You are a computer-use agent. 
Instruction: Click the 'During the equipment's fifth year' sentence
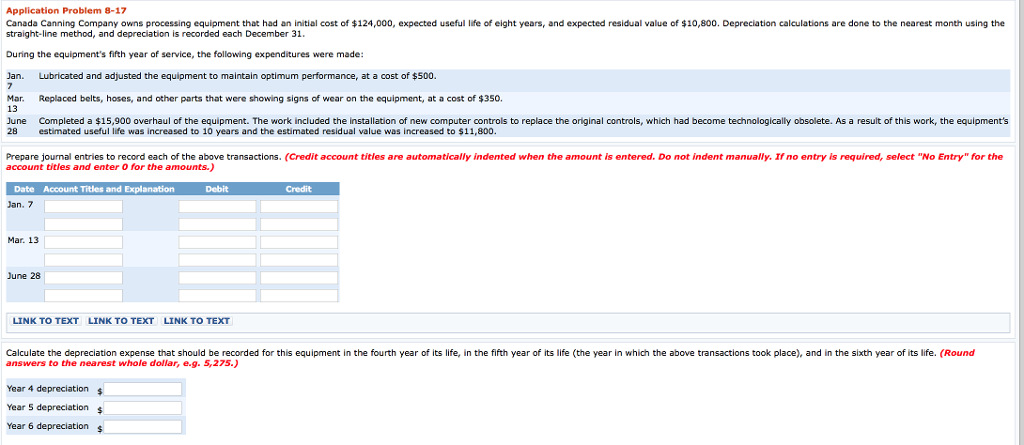(x=185, y=54)
